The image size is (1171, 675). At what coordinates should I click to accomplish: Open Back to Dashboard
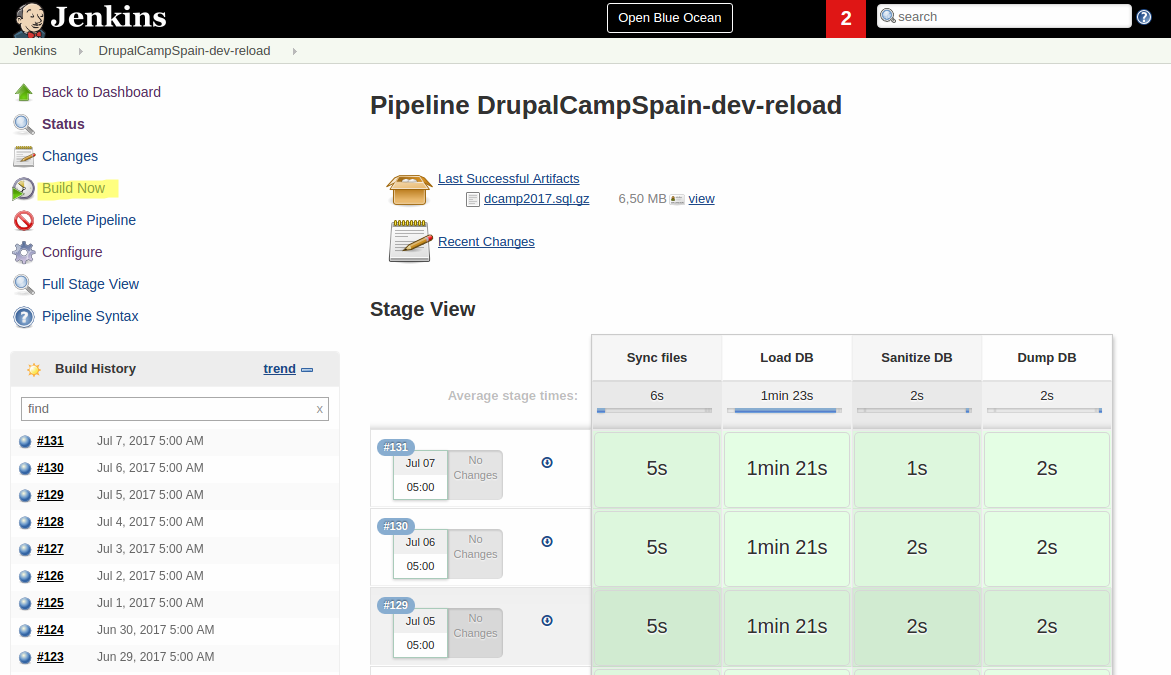(x=101, y=92)
